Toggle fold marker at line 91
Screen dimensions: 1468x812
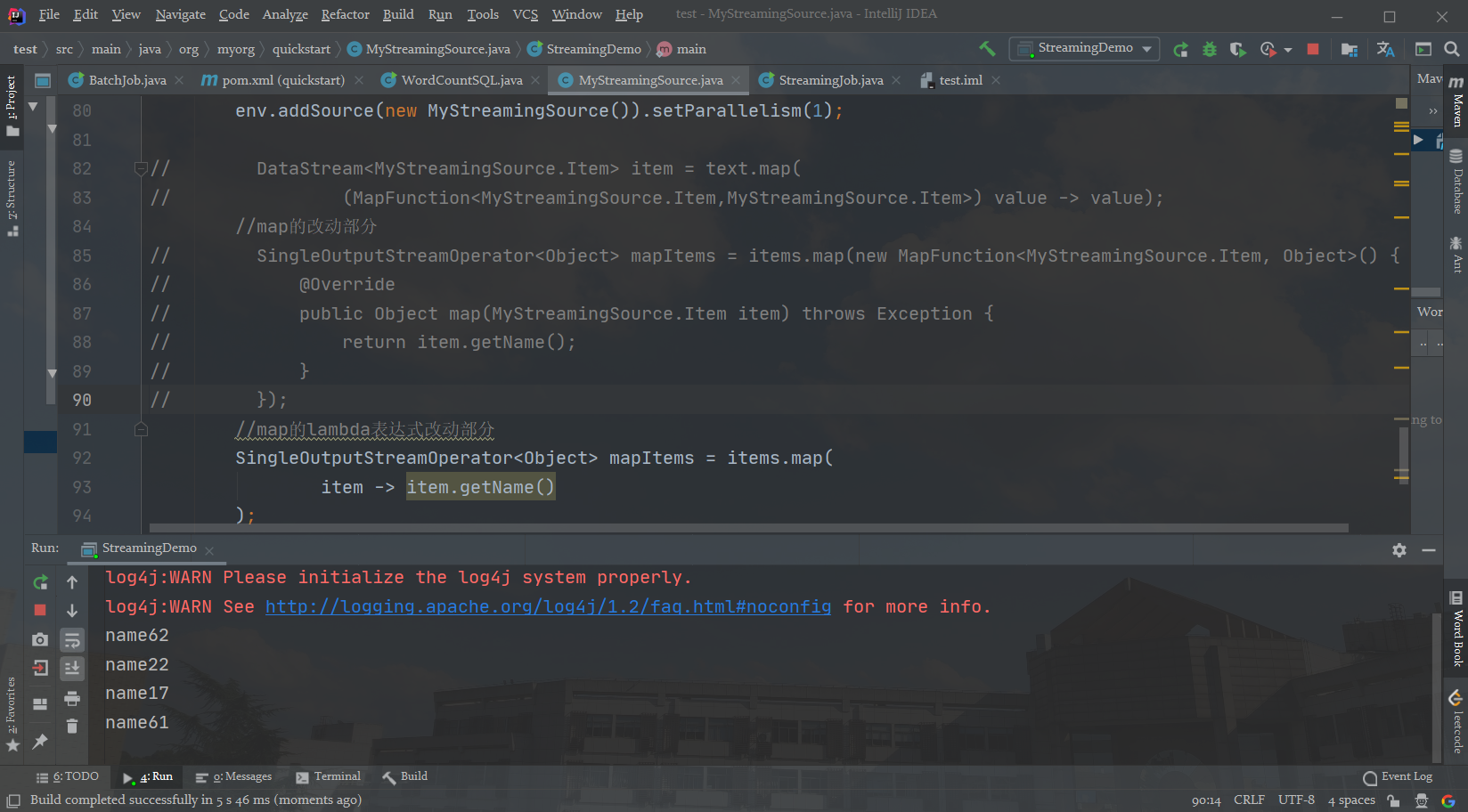pos(141,429)
